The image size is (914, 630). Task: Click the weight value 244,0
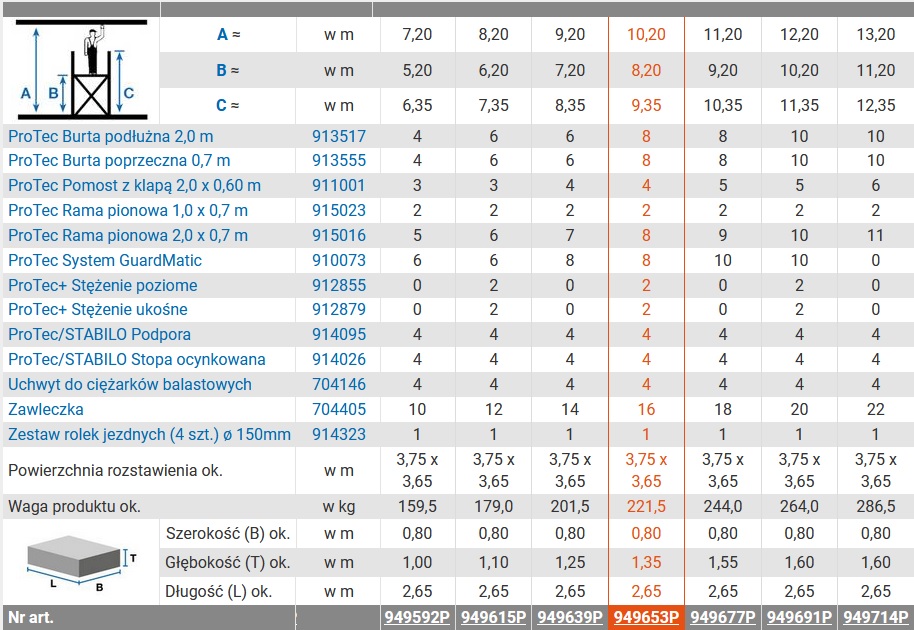coord(723,506)
